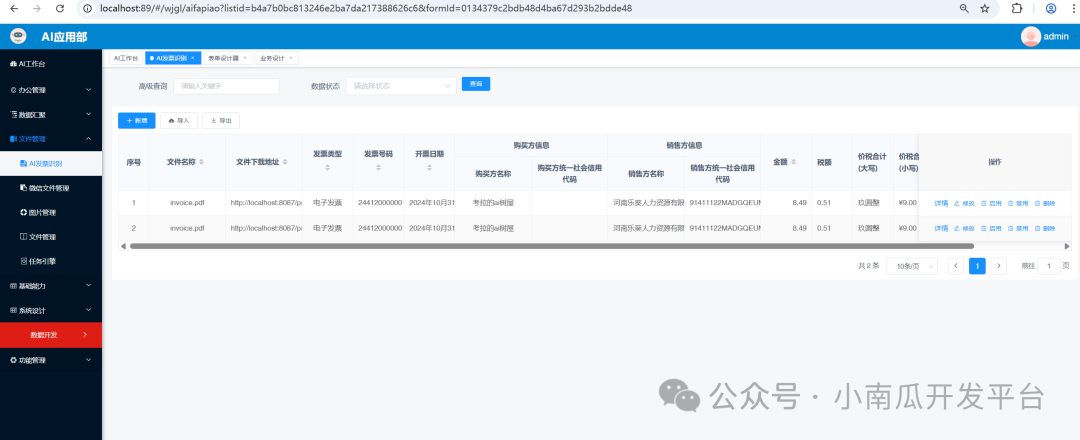Expand 功能管理 sidebar menu
This screenshot has width=1080, height=440.
[x=51, y=360]
